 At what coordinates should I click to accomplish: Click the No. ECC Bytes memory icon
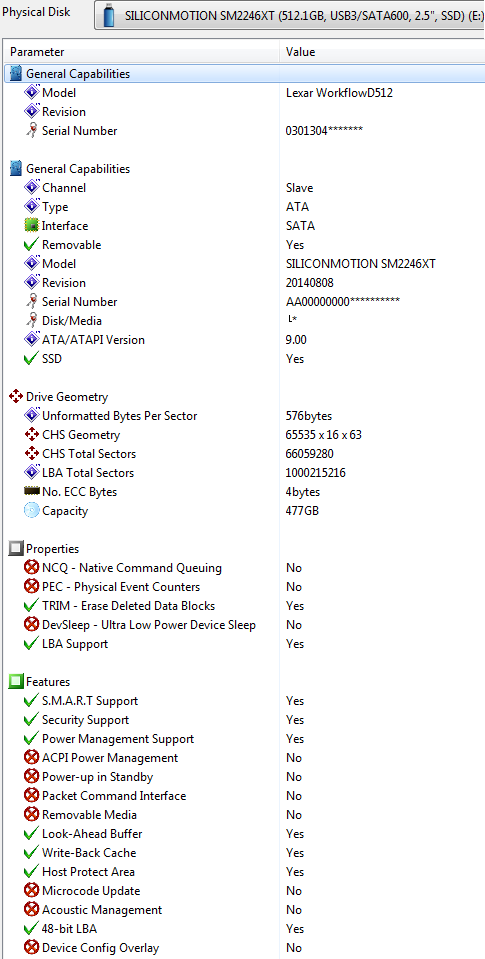point(31,492)
